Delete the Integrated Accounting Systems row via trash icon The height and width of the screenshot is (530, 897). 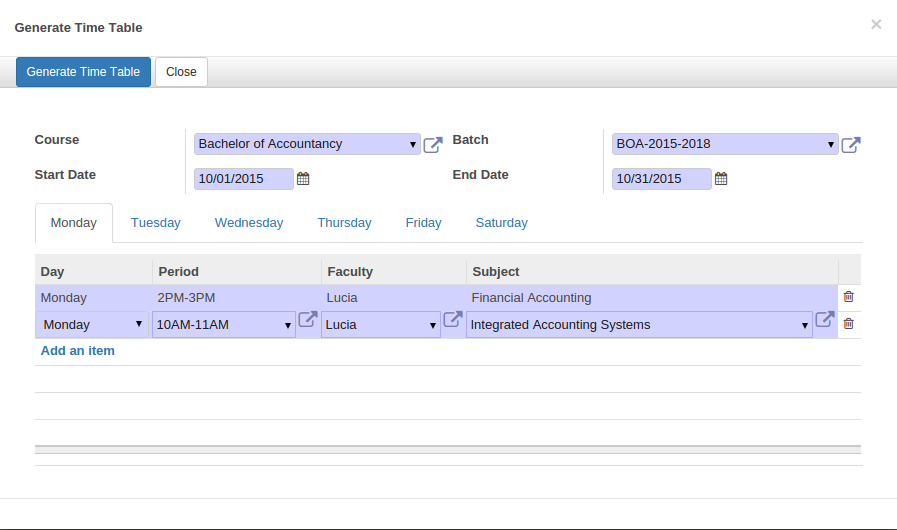point(849,323)
